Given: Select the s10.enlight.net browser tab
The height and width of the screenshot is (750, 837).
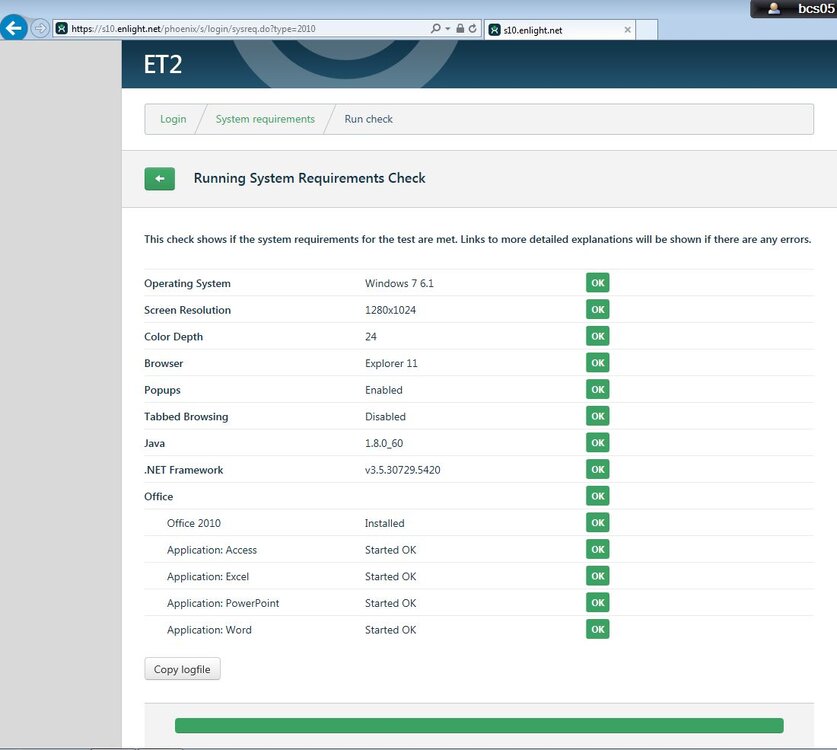Looking at the screenshot, I should [x=560, y=30].
